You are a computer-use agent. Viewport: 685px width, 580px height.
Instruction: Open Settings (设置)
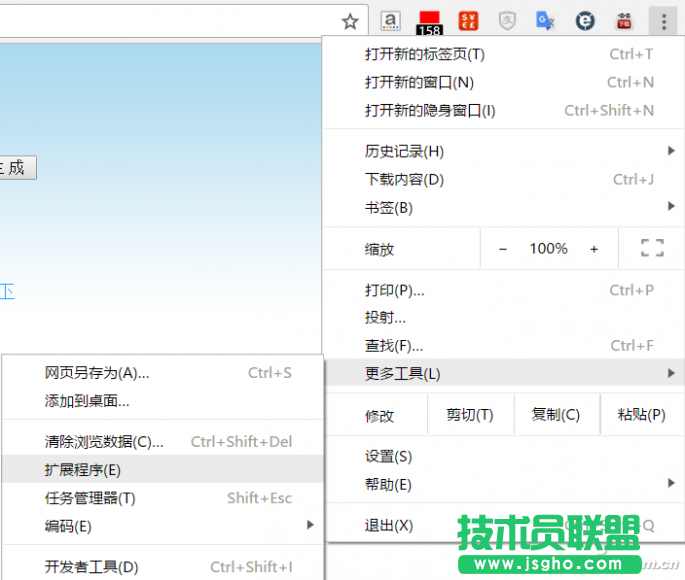coord(503,456)
